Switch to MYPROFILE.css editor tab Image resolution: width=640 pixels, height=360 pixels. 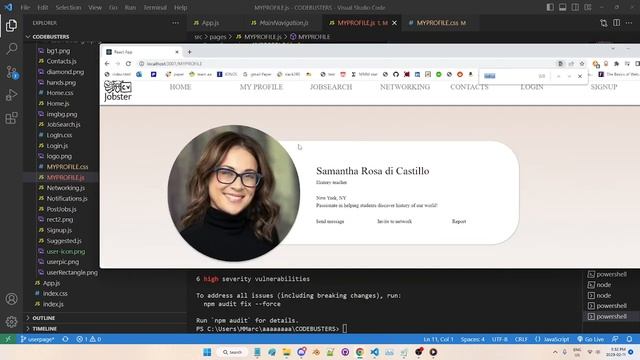(441, 23)
